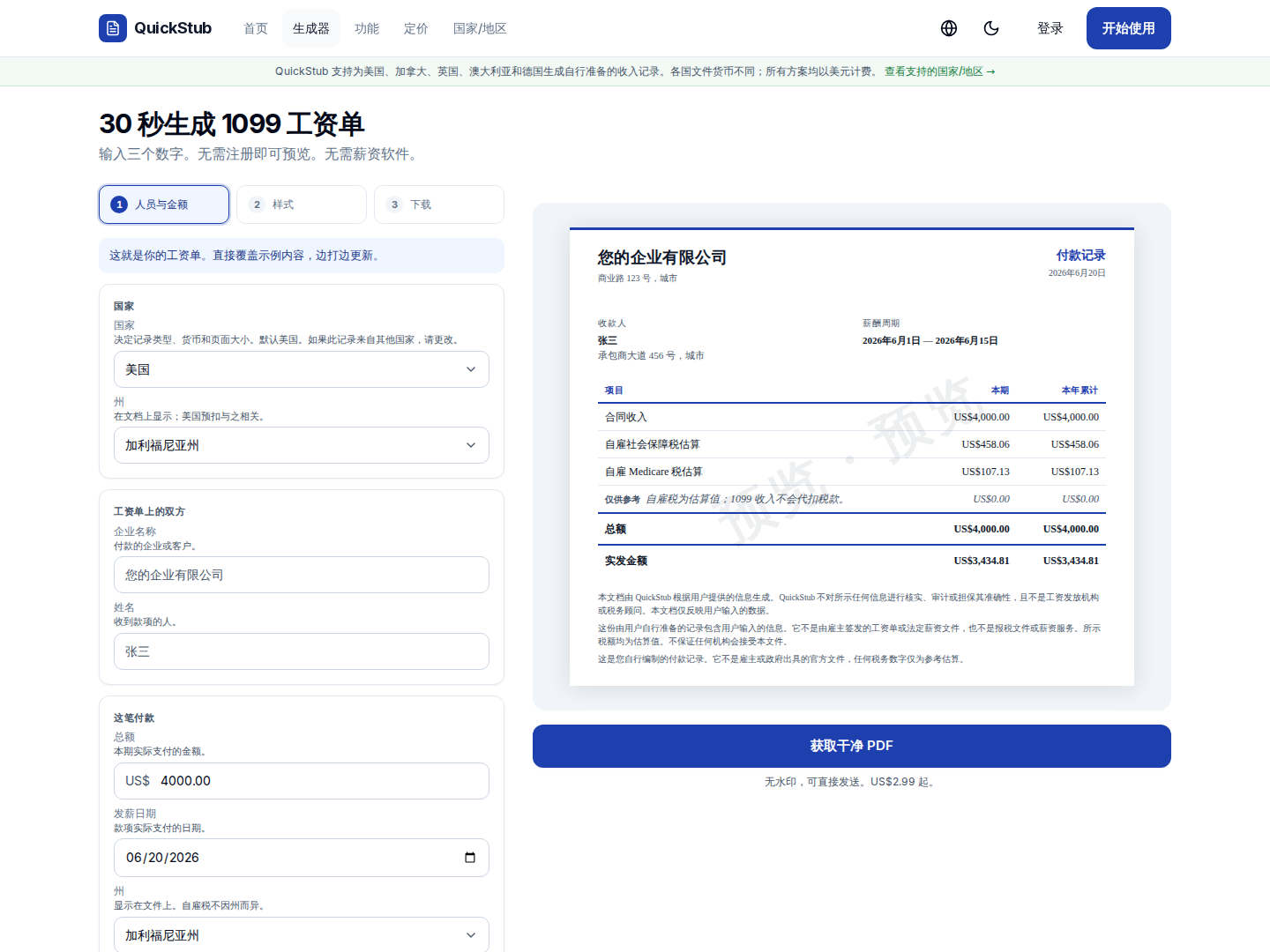Screen dimensions: 1270x952
Task: Click the 发薪日期 date field 06/20/2026
Action: 302,858
